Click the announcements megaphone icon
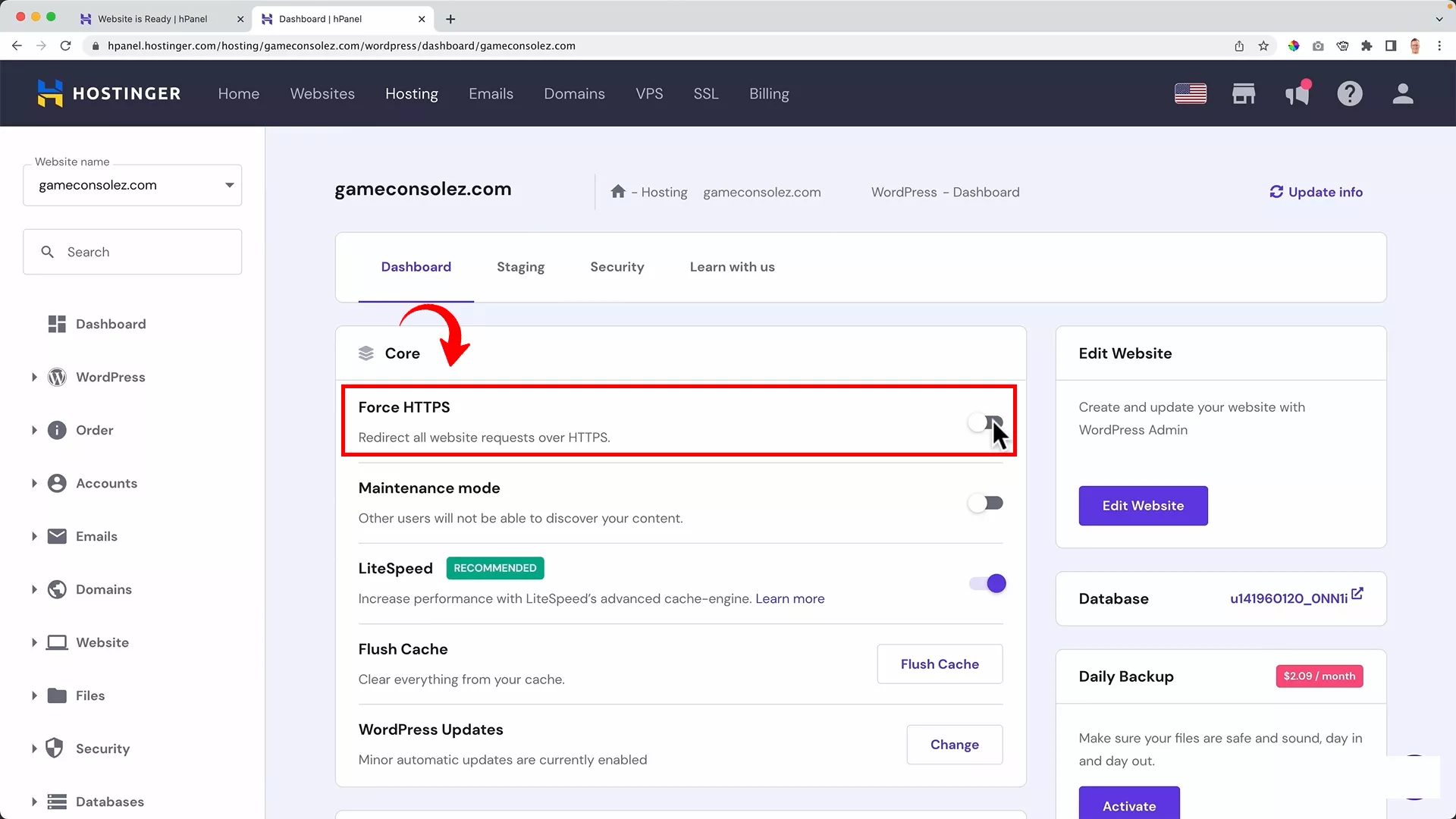Viewport: 1456px width, 819px height. [1297, 94]
